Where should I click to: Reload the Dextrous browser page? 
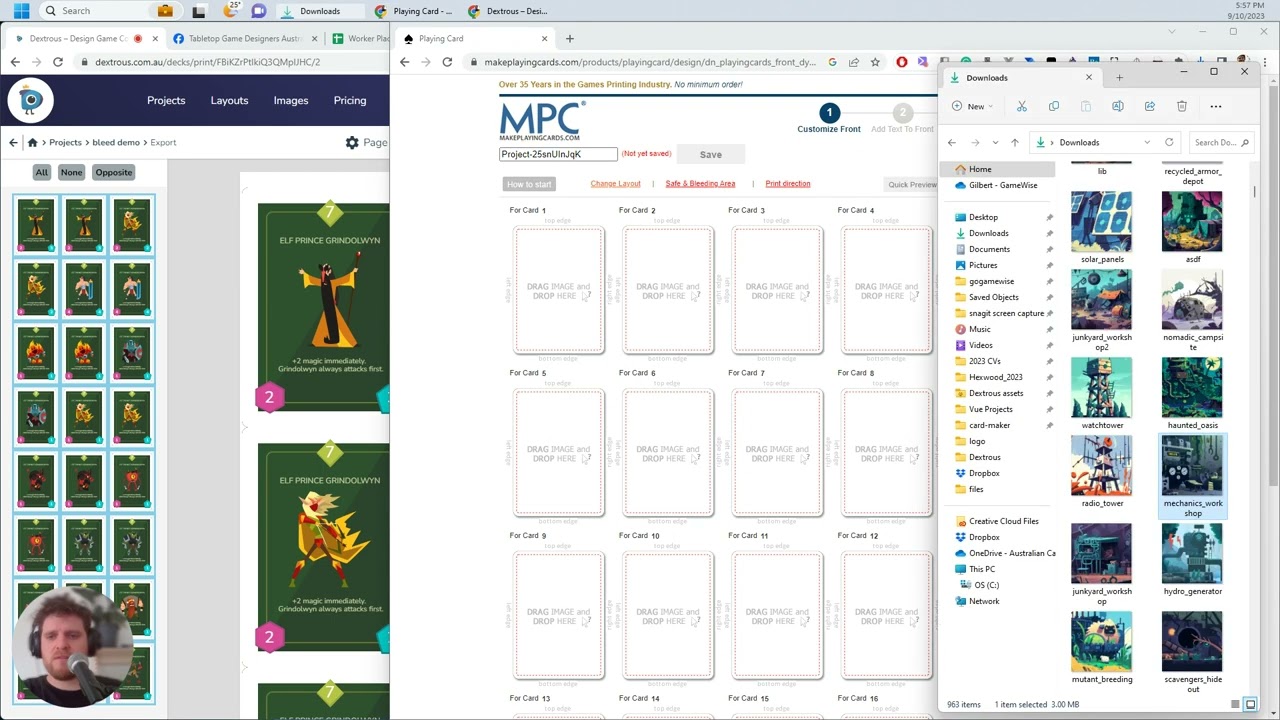(58, 62)
